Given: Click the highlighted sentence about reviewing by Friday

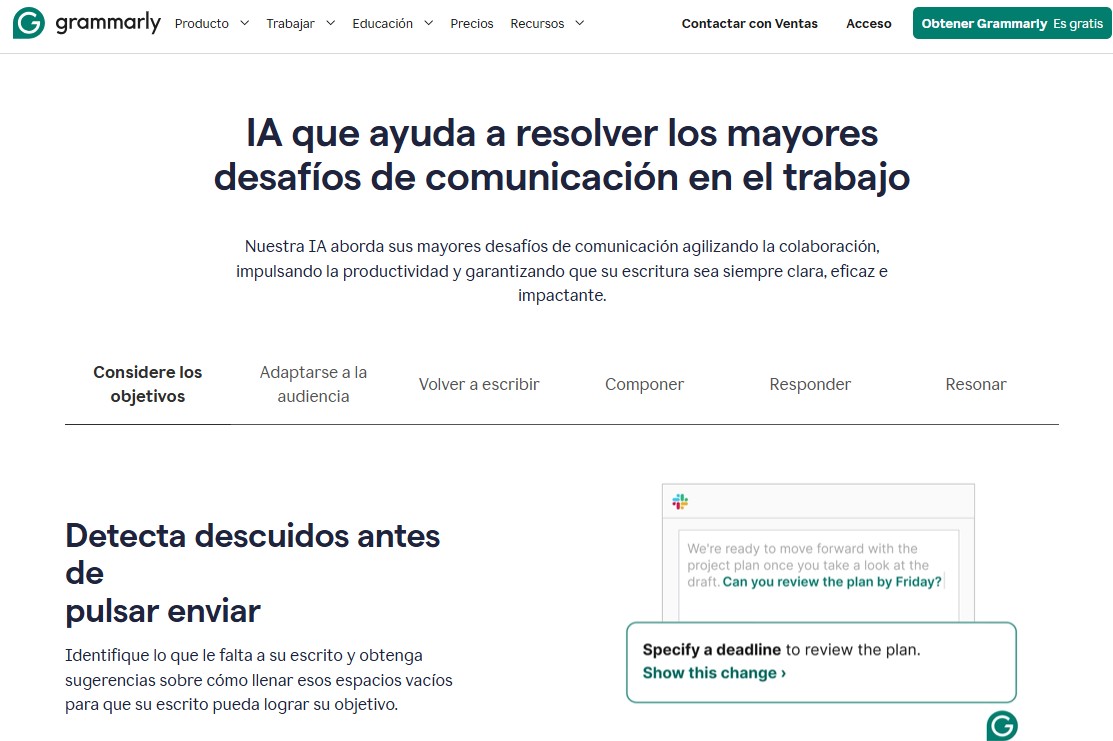Looking at the screenshot, I should 832,582.
